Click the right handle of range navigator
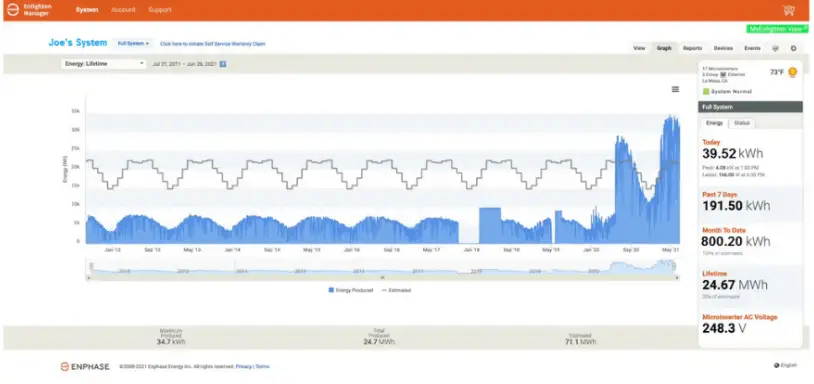This screenshot has width=814, height=384. coord(674,267)
